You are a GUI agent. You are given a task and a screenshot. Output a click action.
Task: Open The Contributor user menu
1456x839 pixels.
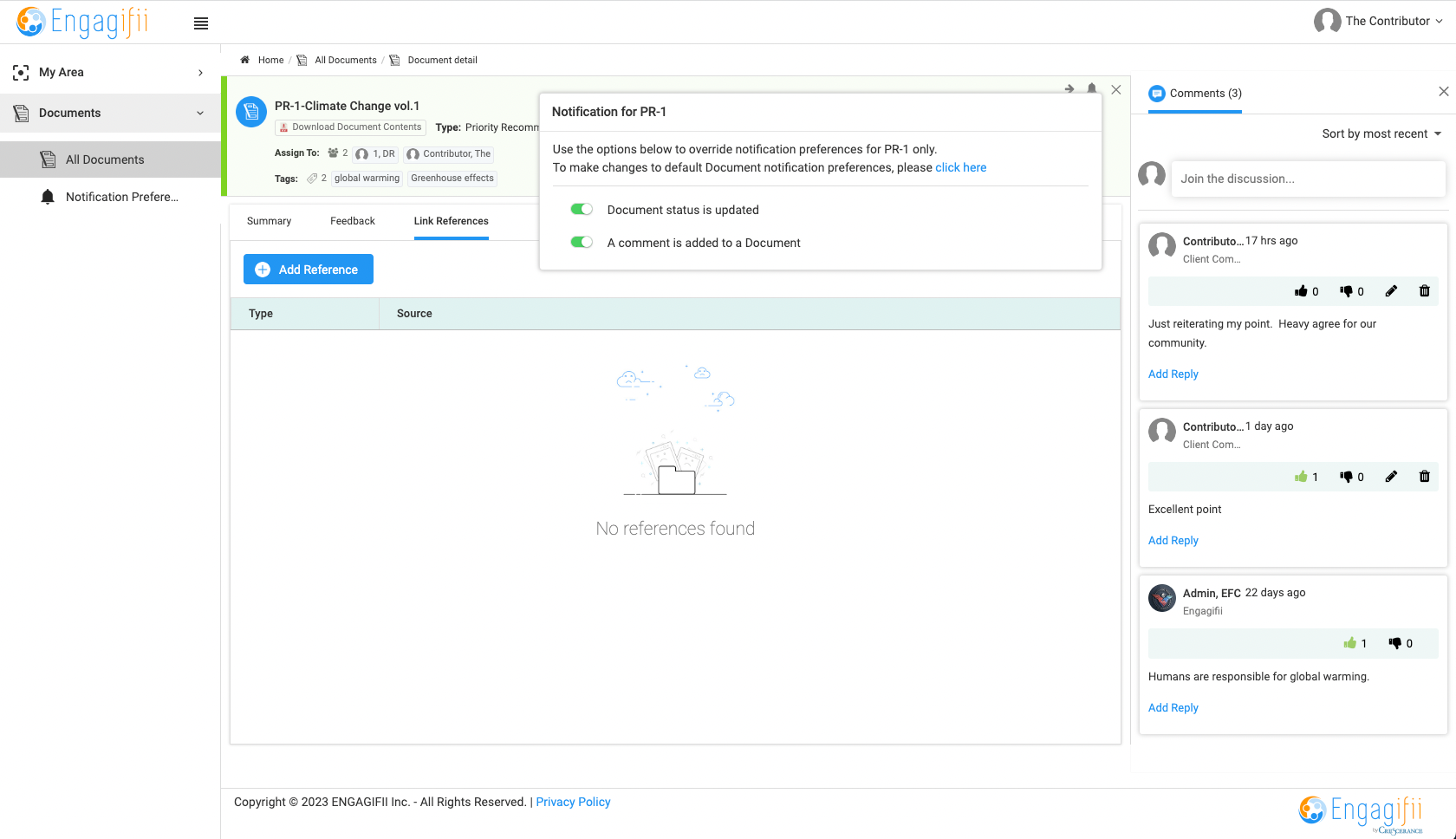coord(1378,21)
